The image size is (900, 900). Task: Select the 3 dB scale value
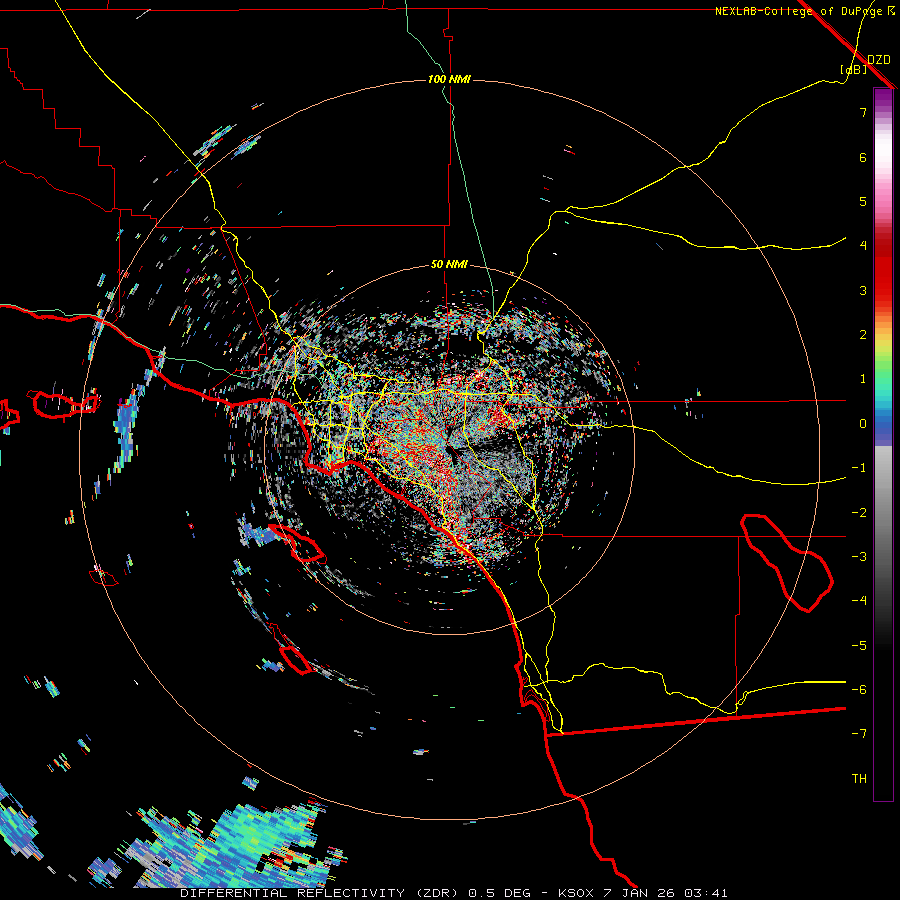863,290
